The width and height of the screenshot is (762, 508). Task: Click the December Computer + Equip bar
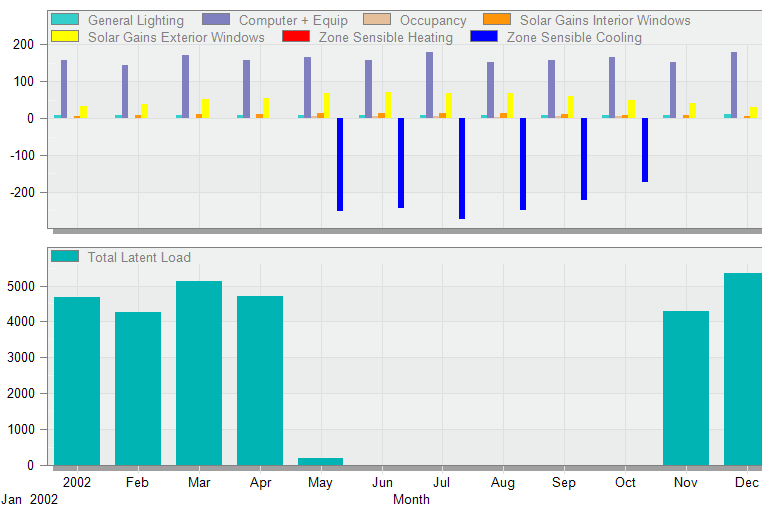(734, 85)
